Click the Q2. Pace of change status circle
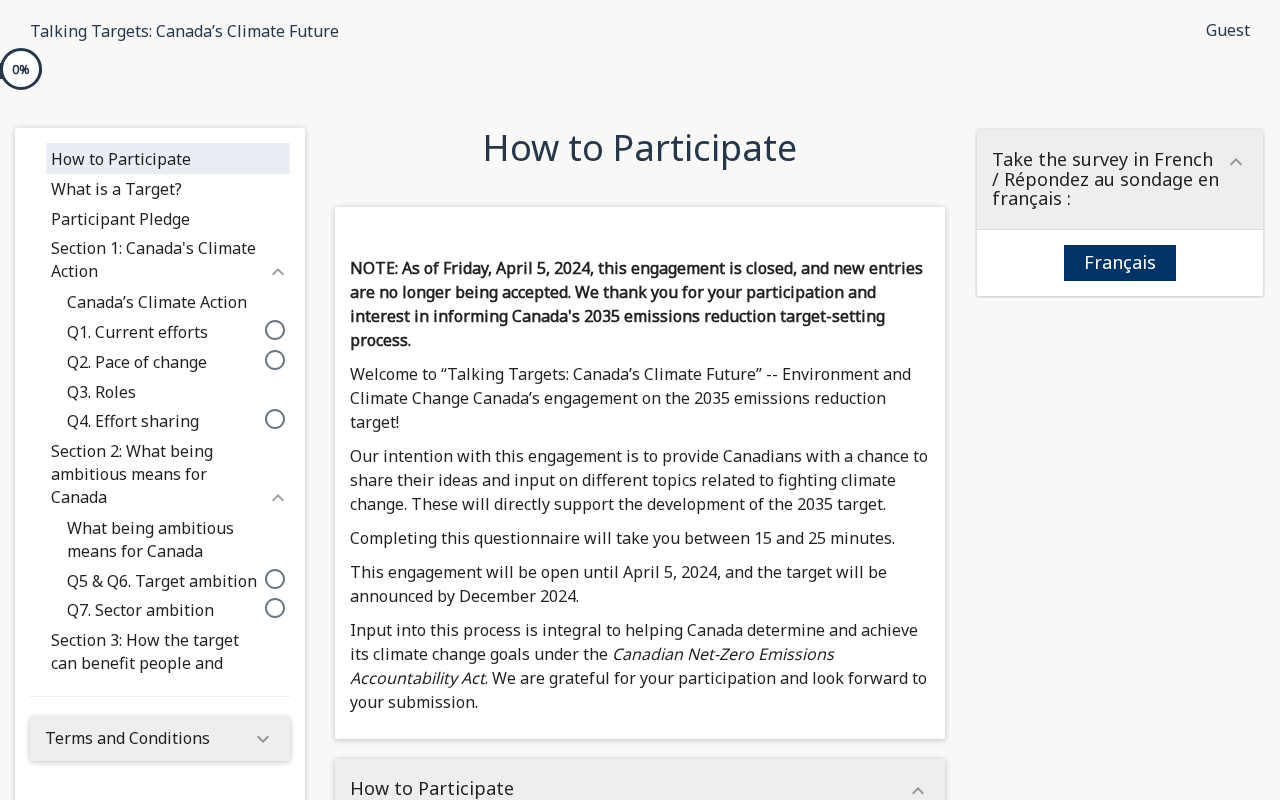This screenshot has width=1280, height=800. (x=275, y=360)
